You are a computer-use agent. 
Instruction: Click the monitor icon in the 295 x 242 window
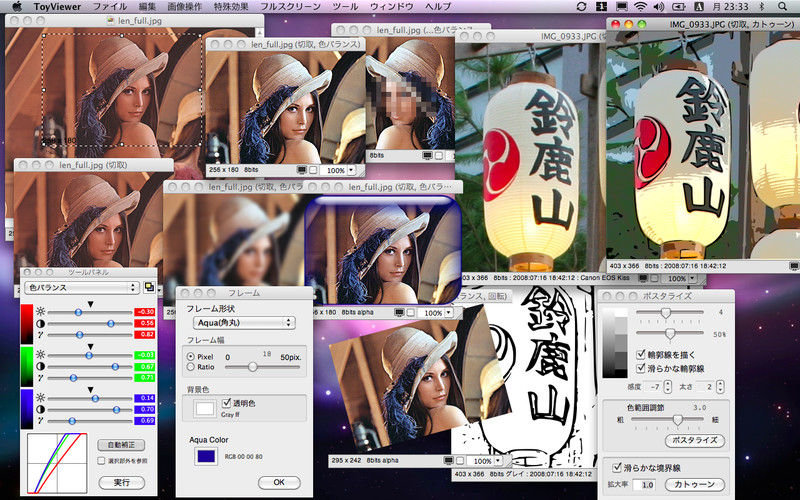click(x=448, y=461)
